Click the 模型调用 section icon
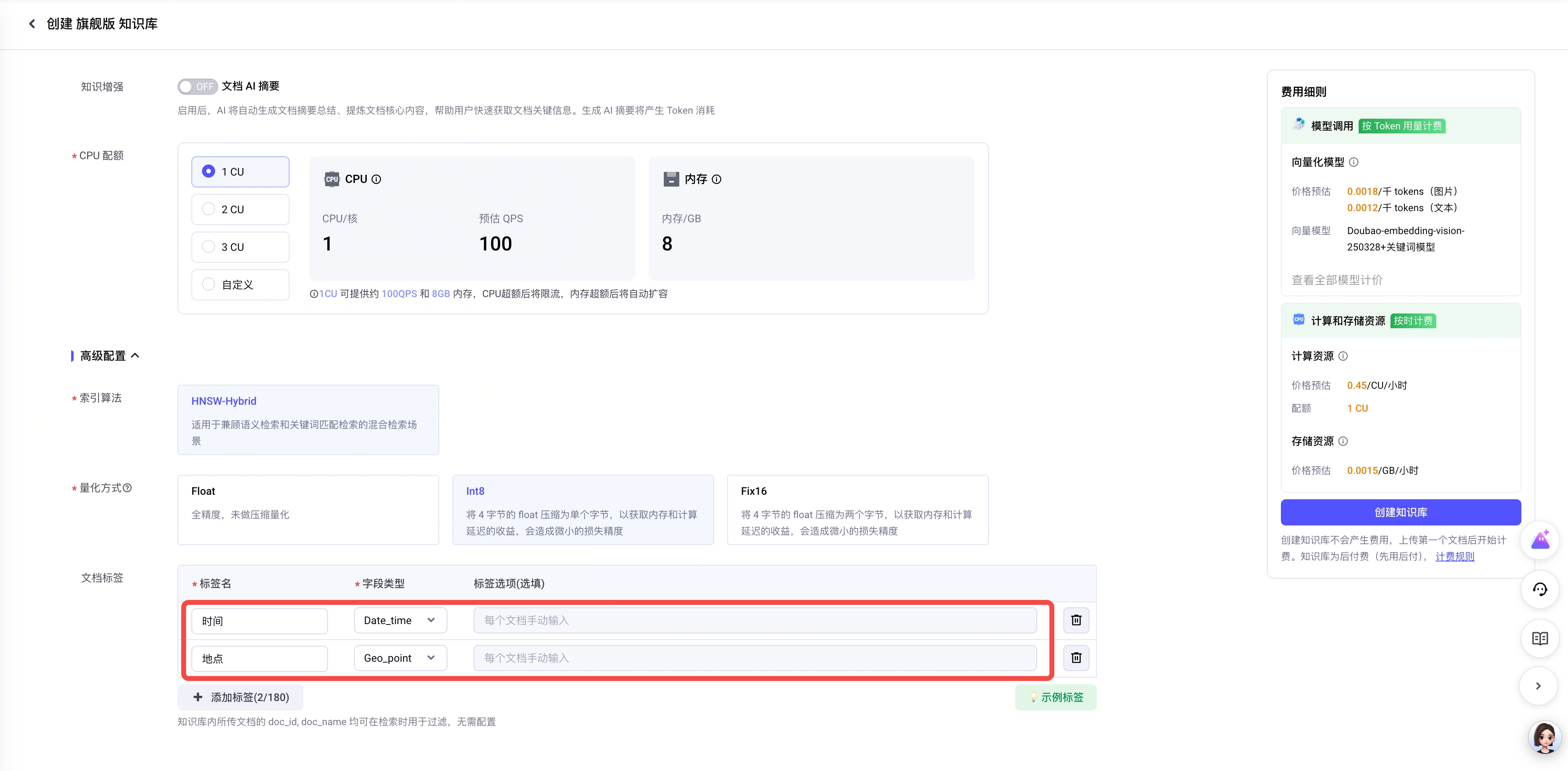Viewport: 1568px width, 771px height. point(1298,125)
